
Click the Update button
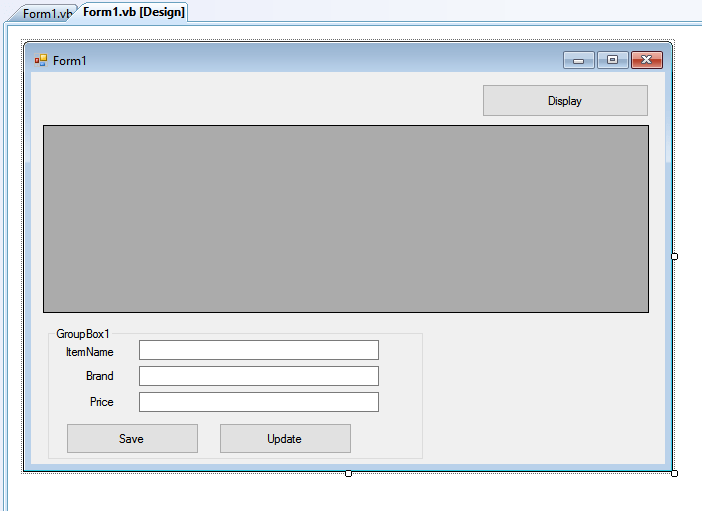pos(285,438)
